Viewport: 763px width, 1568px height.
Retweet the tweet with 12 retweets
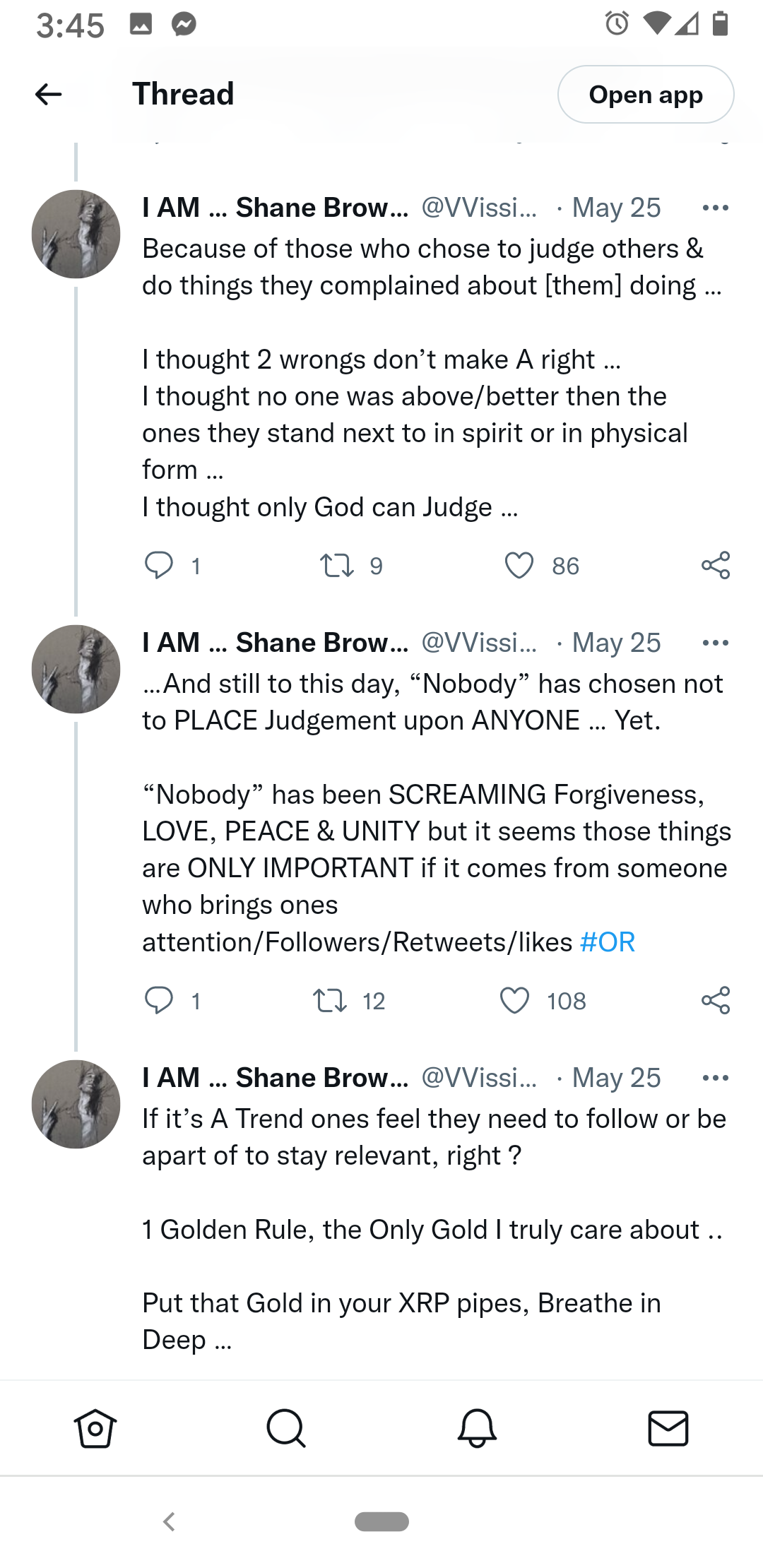pos(330,1000)
